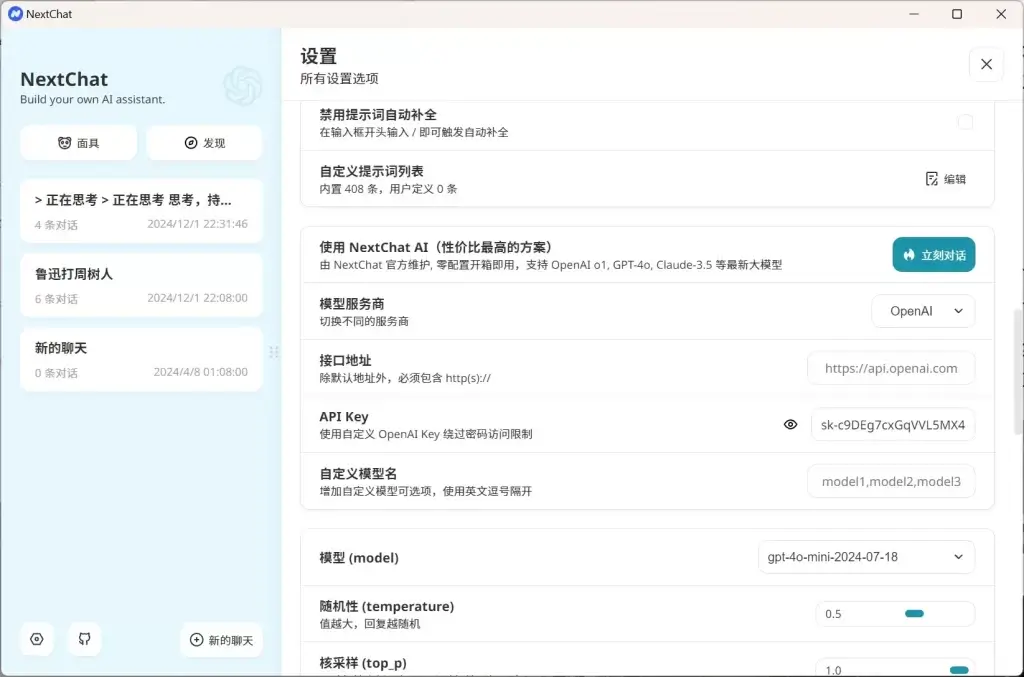Click the chevron arrow of OpenAI dropdown
The height and width of the screenshot is (677, 1024).
pyautogui.click(x=958, y=311)
